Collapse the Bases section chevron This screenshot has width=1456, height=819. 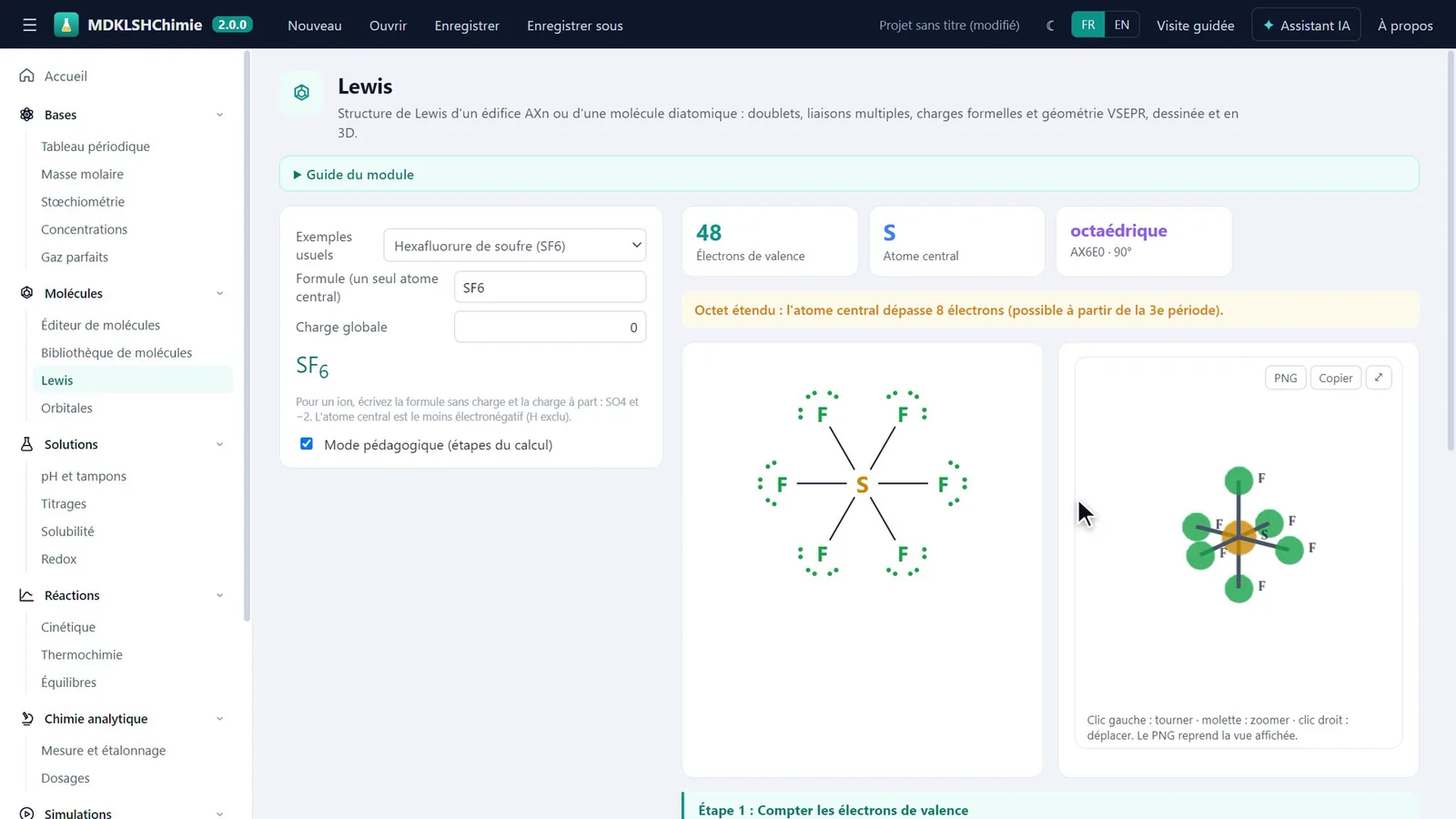(x=219, y=115)
